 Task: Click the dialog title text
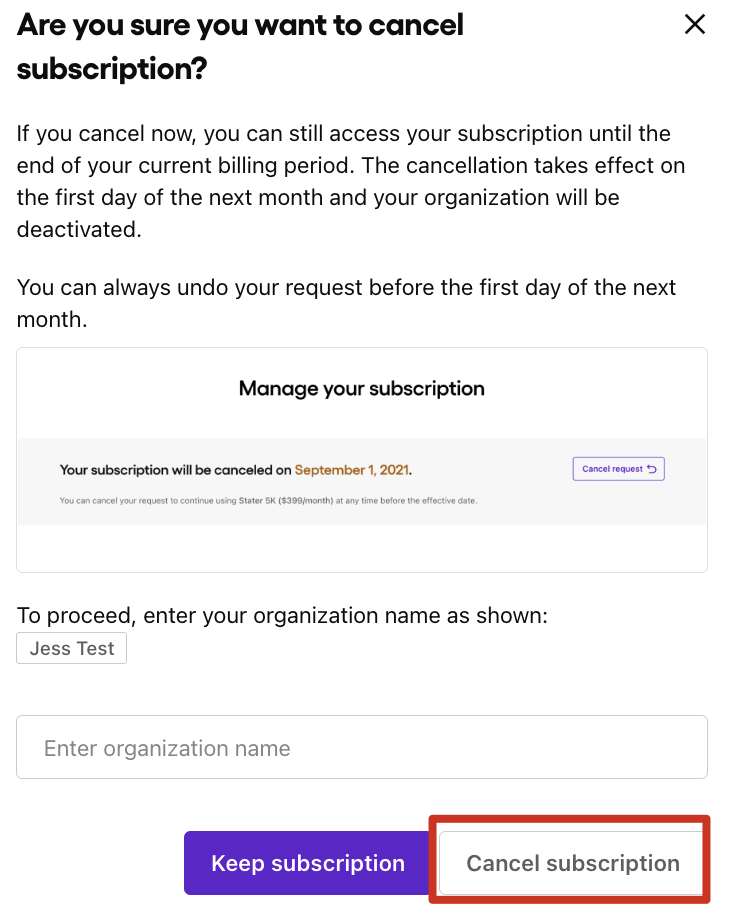(240, 46)
